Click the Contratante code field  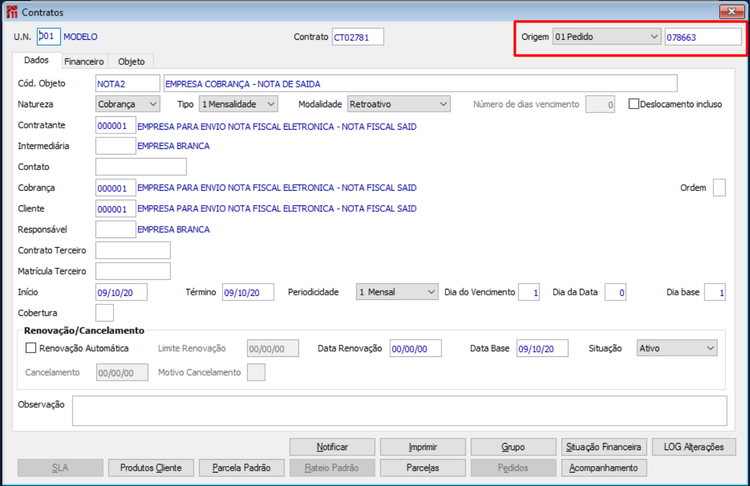115,125
